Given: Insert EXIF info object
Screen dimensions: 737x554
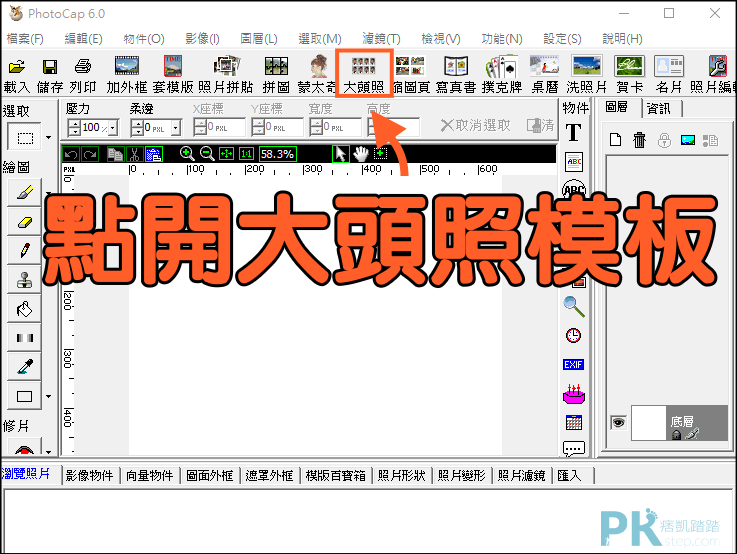Looking at the screenshot, I should pyautogui.click(x=573, y=365).
